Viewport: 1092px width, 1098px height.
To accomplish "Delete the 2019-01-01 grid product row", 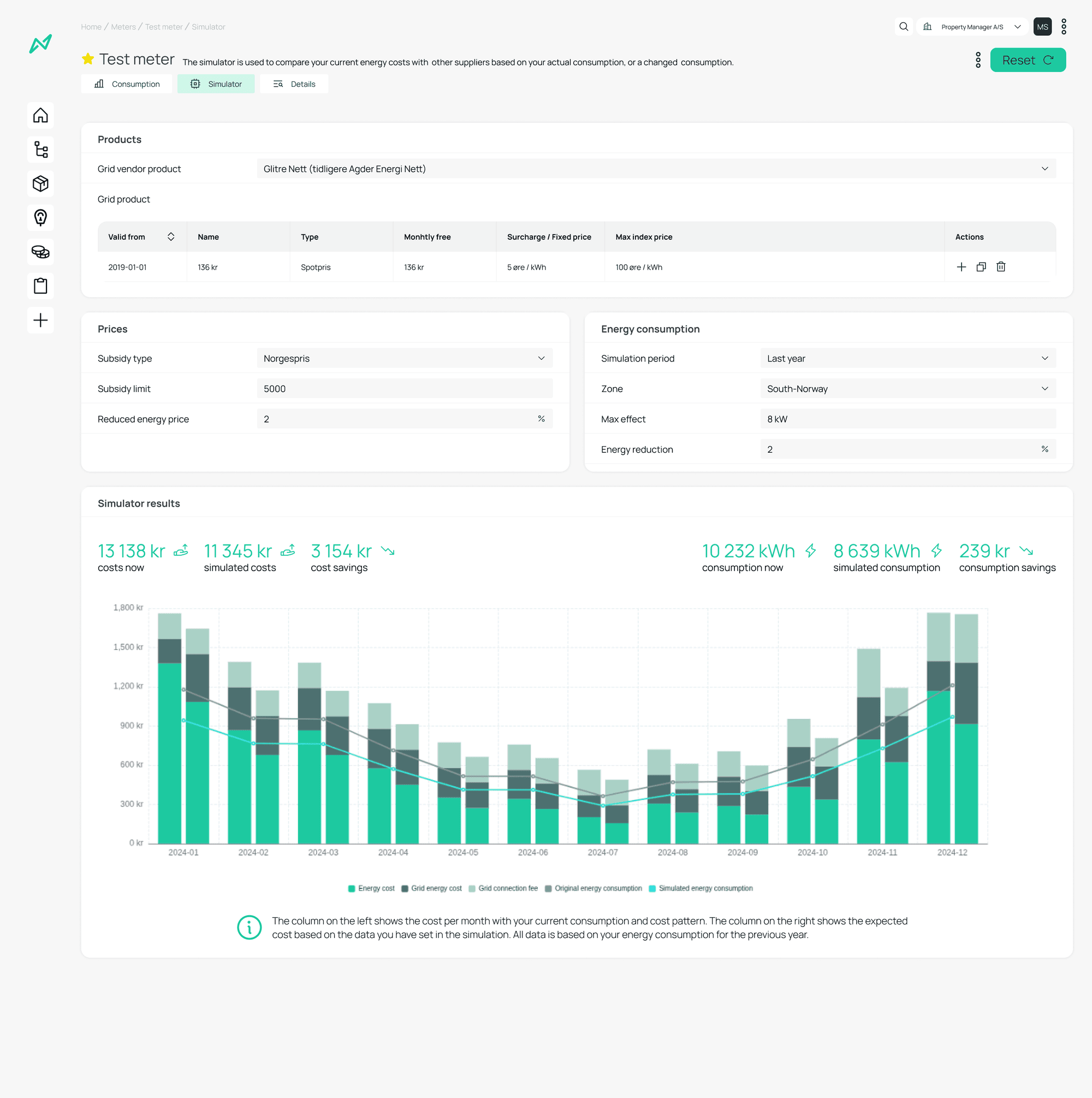I will (x=1000, y=267).
